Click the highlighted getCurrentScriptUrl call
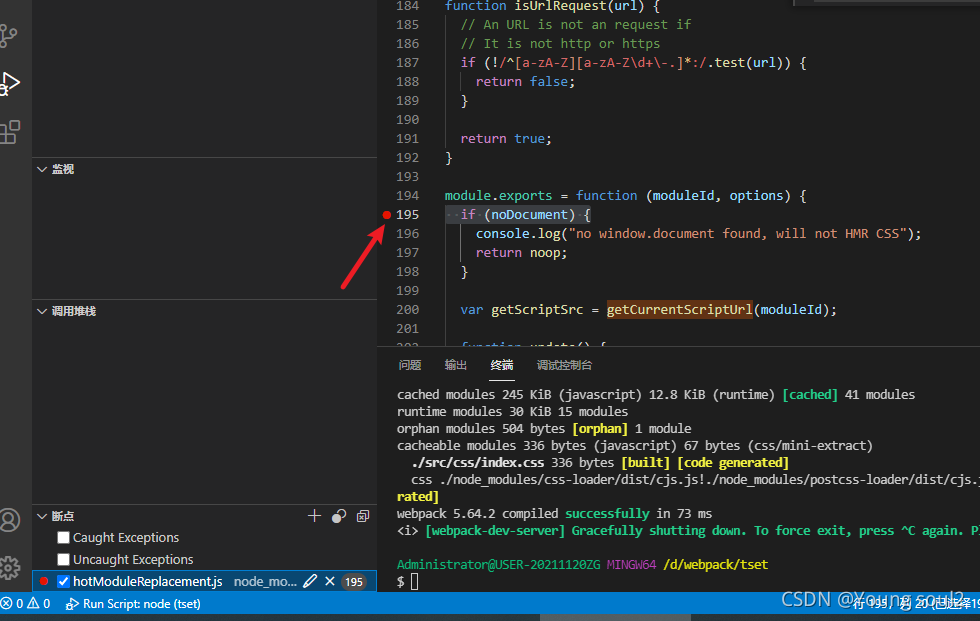The width and height of the screenshot is (980, 621). coord(679,309)
